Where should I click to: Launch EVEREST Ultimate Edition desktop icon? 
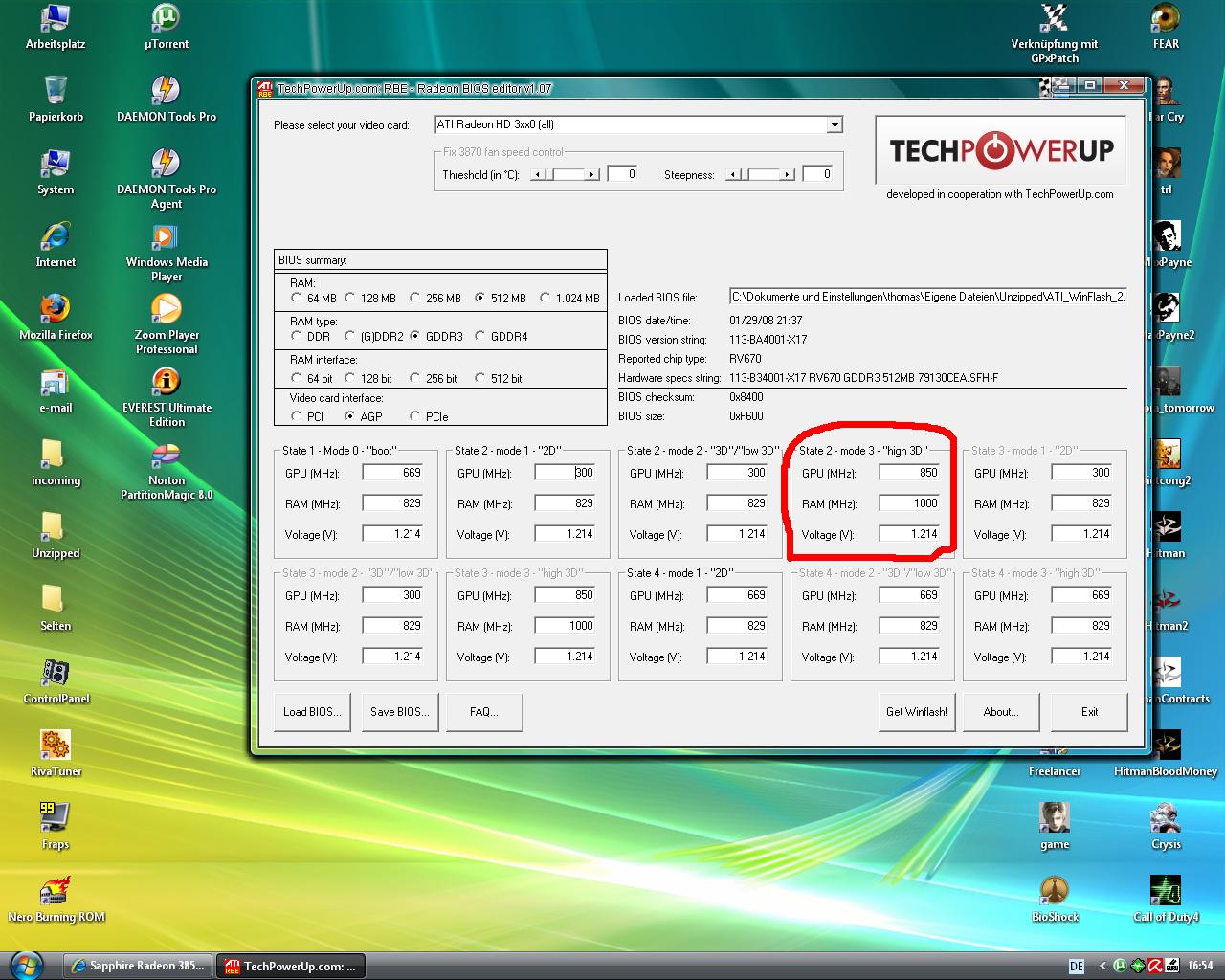click(167, 397)
